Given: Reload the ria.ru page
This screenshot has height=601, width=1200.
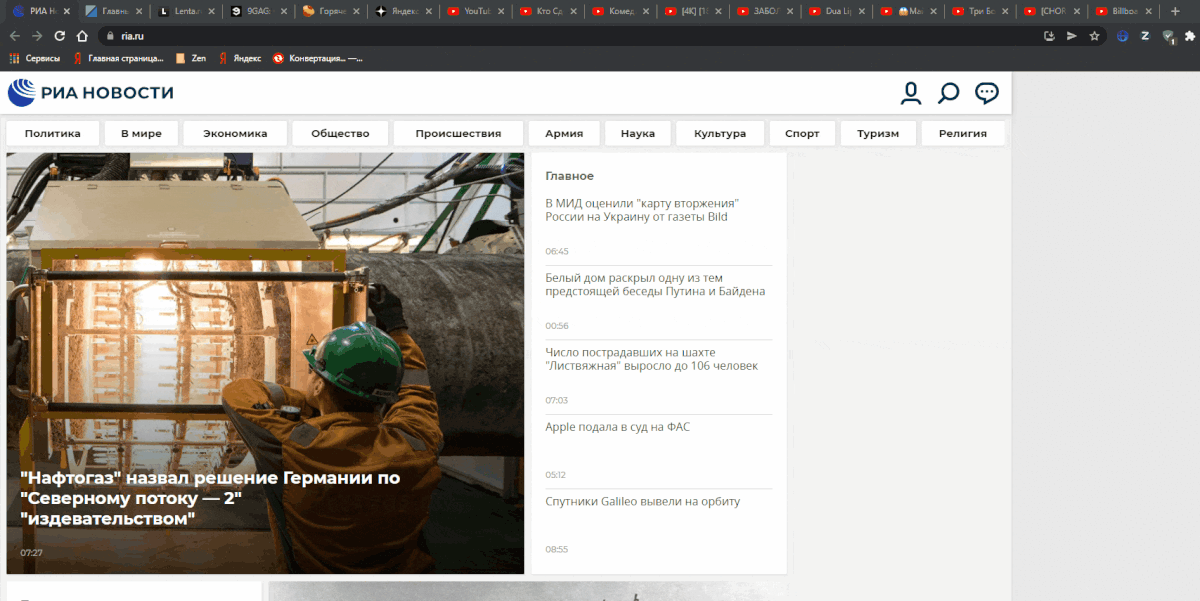Looking at the screenshot, I should pos(60,35).
